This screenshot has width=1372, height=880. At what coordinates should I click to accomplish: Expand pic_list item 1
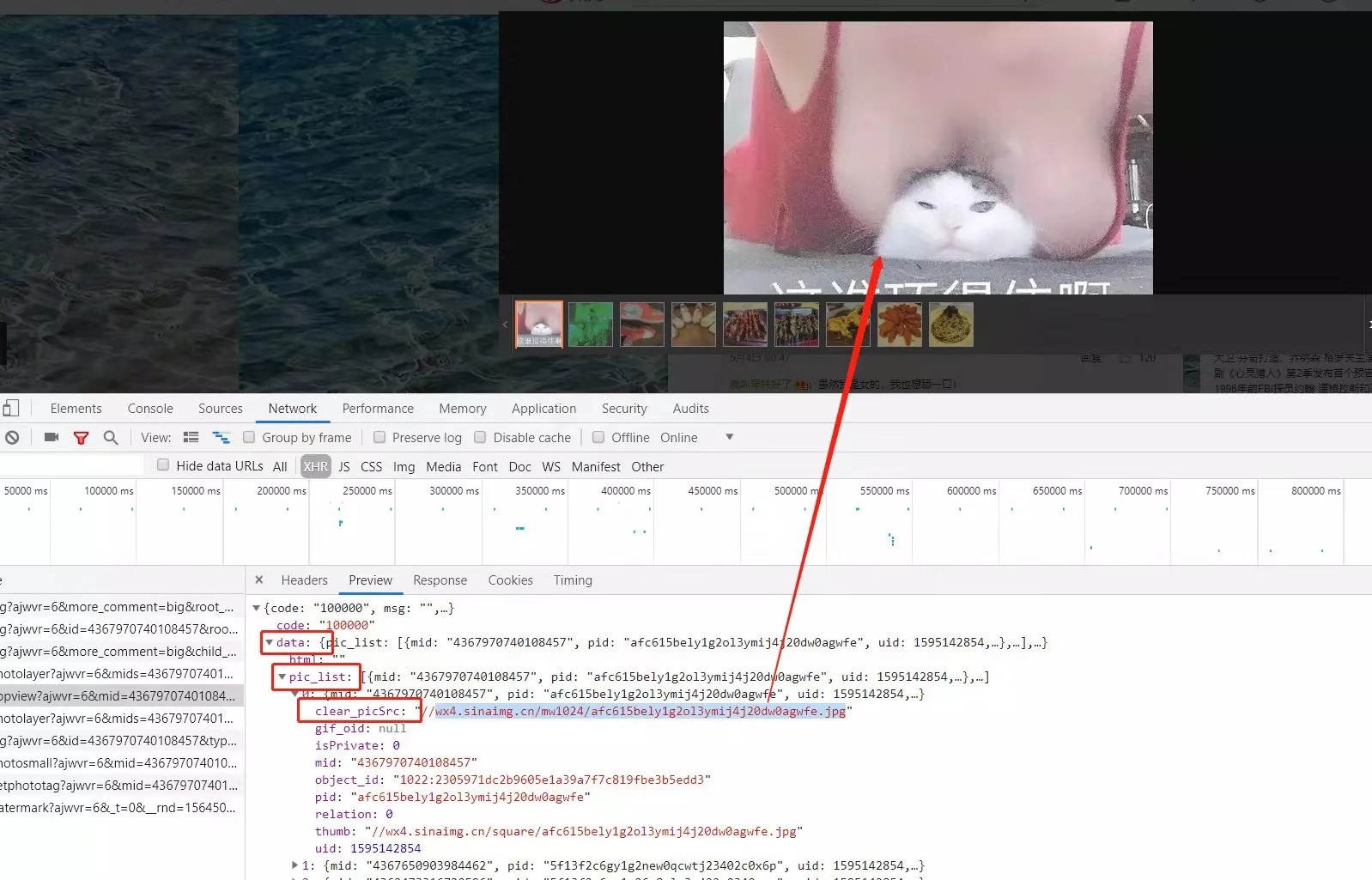coord(294,865)
